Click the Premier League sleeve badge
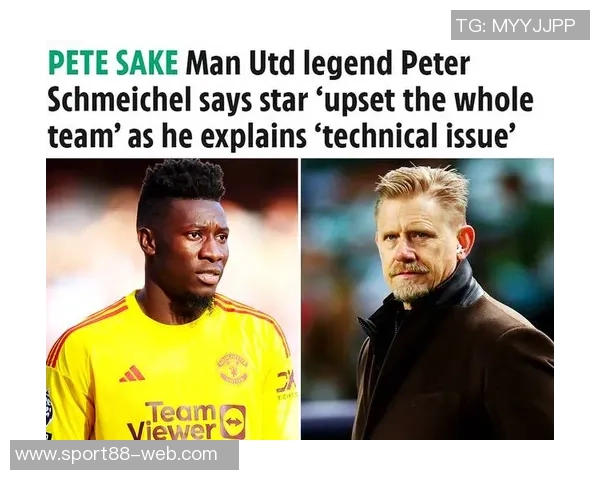Image resolution: width=600 pixels, height=480 pixels. tap(49, 407)
